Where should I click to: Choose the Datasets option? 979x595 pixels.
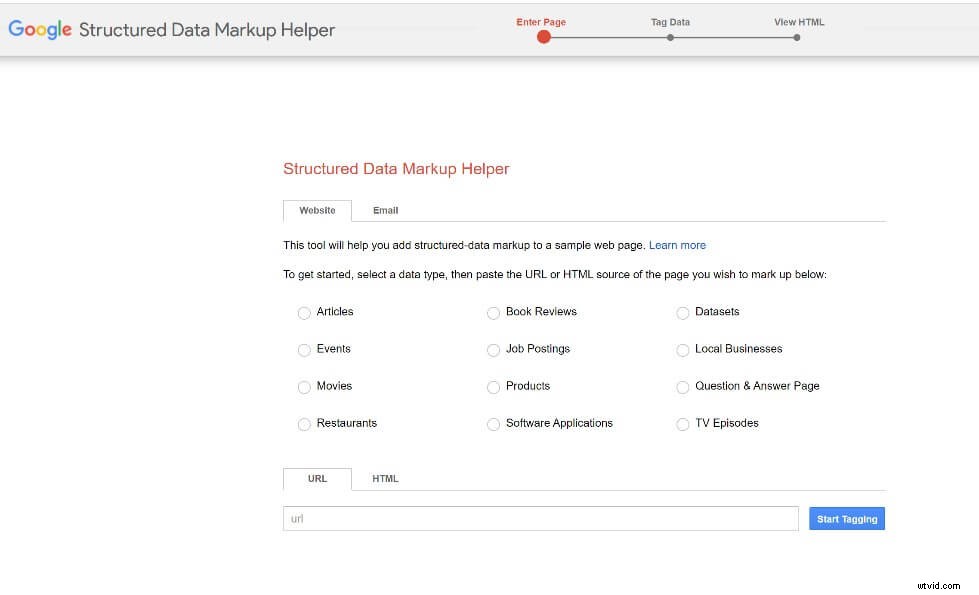pos(683,312)
